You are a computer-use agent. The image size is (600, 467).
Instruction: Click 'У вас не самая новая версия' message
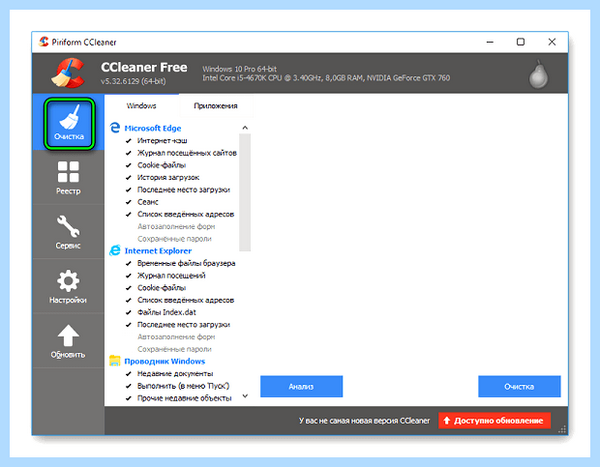364,421
